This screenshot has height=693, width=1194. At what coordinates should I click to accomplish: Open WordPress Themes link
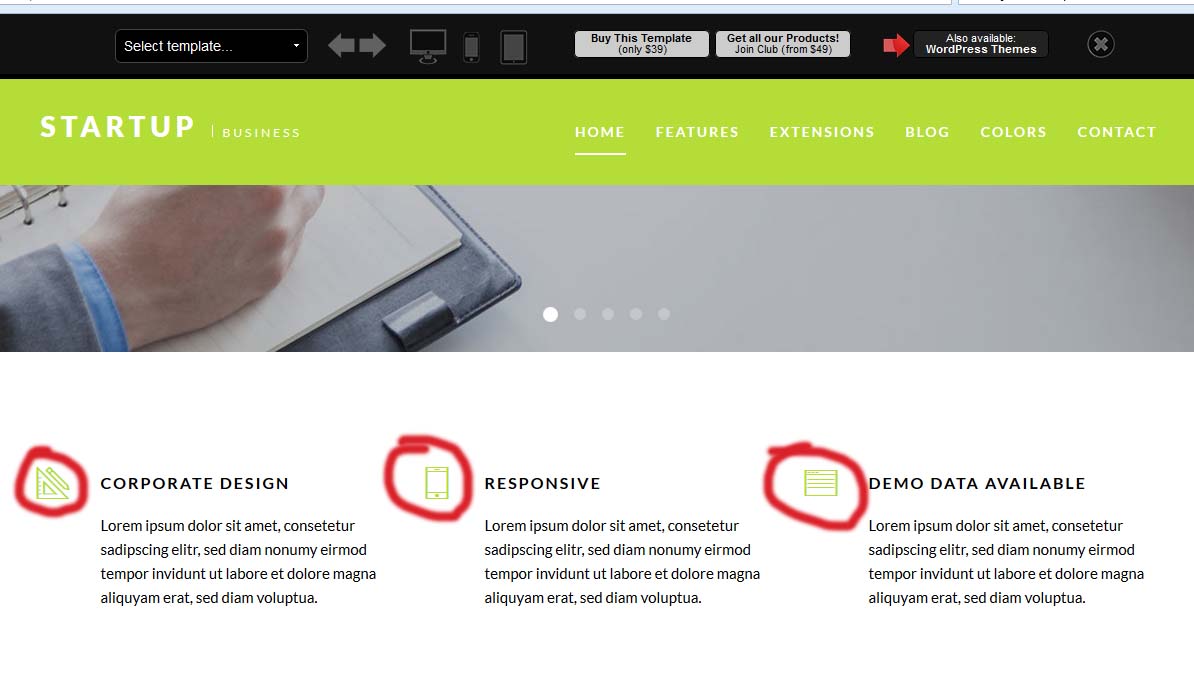click(x=981, y=43)
